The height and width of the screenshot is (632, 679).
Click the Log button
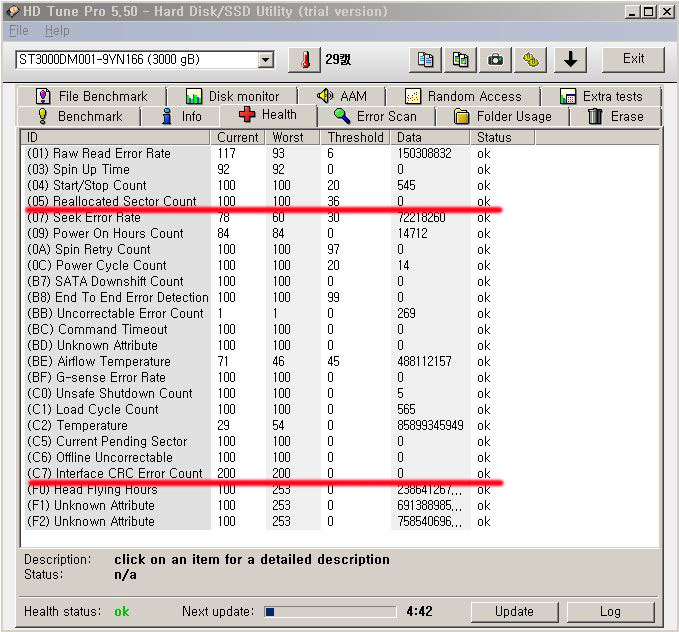coord(610,612)
